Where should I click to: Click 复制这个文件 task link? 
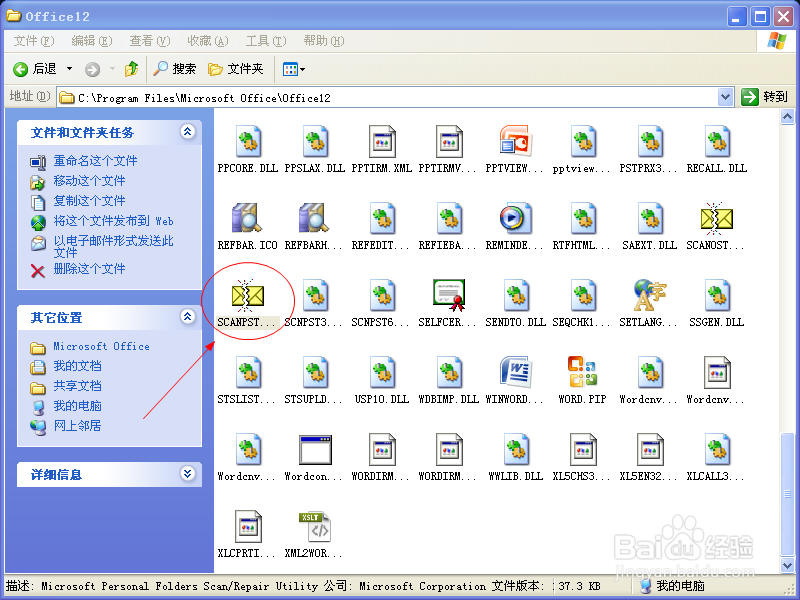89,201
